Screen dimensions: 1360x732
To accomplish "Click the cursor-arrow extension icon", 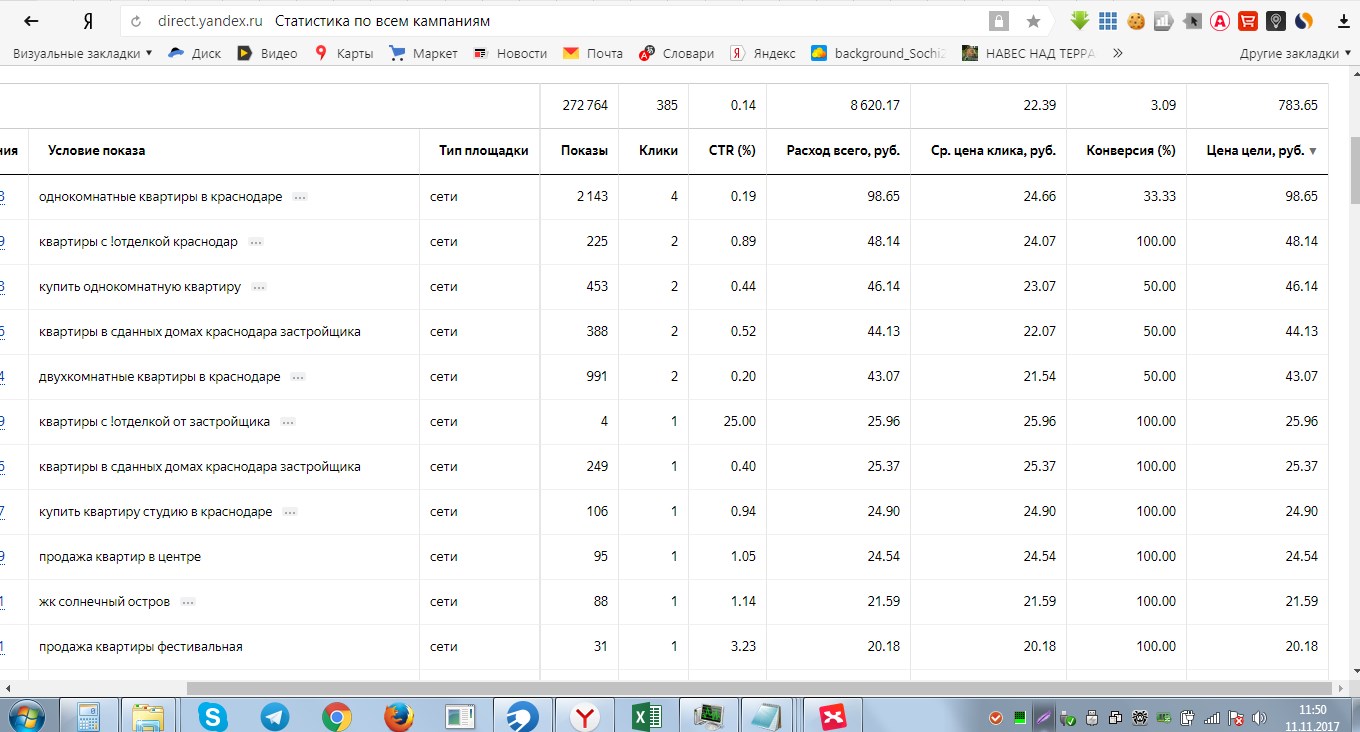I will [1191, 20].
